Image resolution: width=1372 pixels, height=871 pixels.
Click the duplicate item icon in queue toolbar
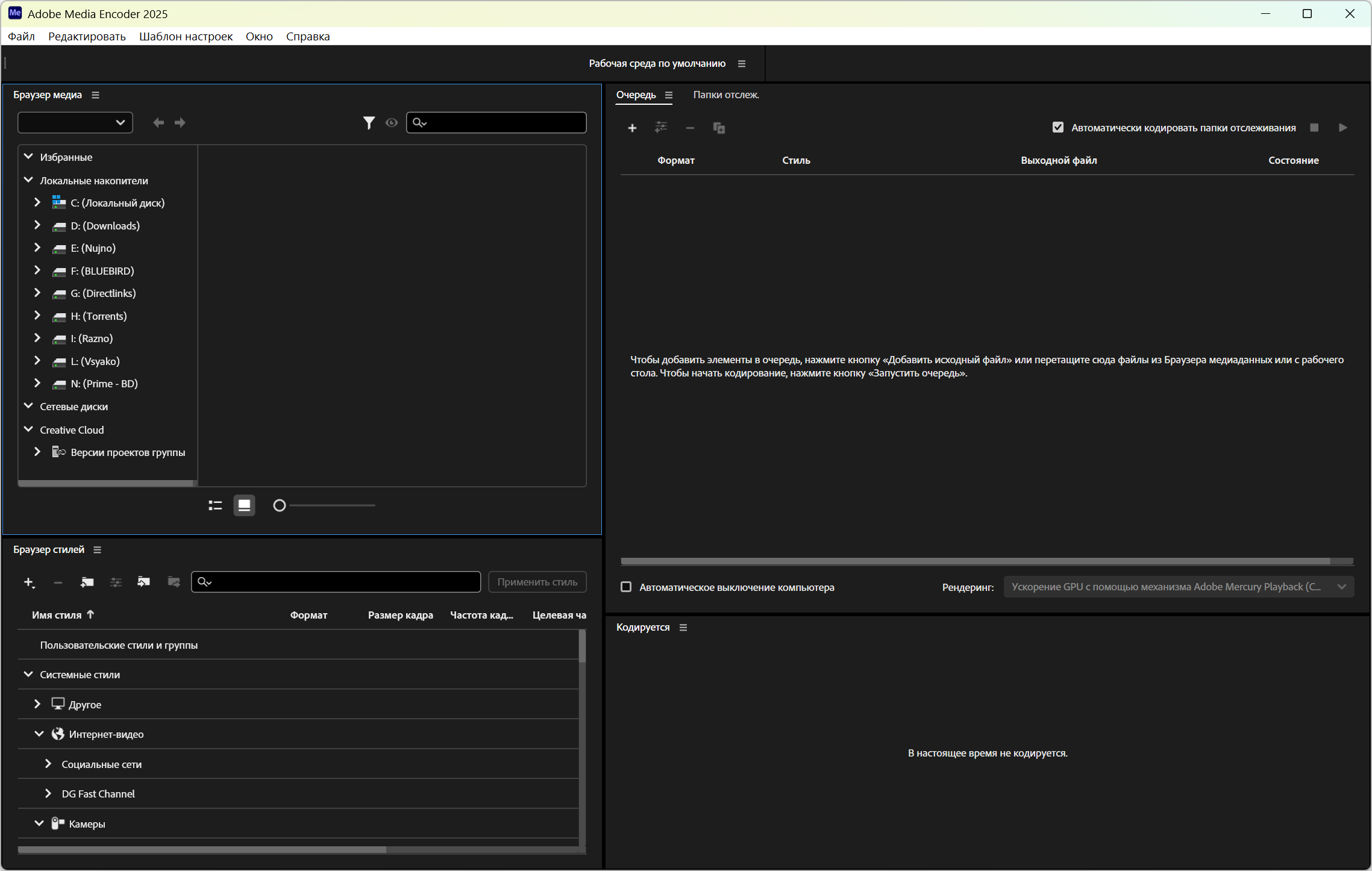(719, 128)
